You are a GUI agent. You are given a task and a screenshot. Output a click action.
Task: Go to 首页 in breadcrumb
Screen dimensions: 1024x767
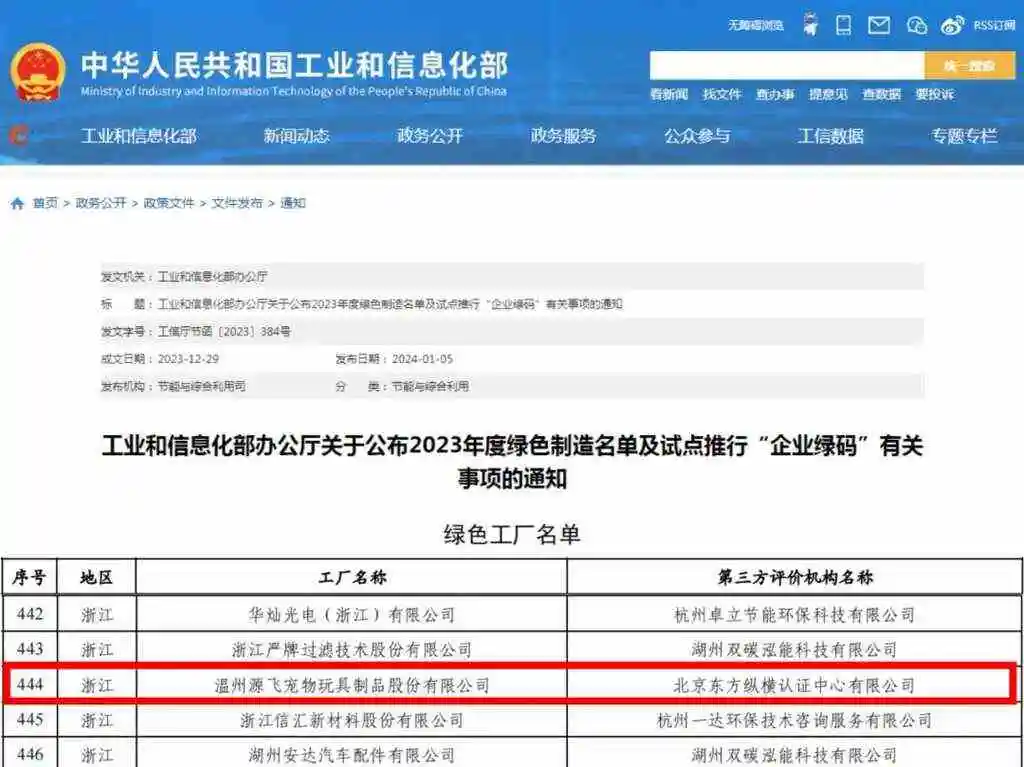click(x=45, y=203)
